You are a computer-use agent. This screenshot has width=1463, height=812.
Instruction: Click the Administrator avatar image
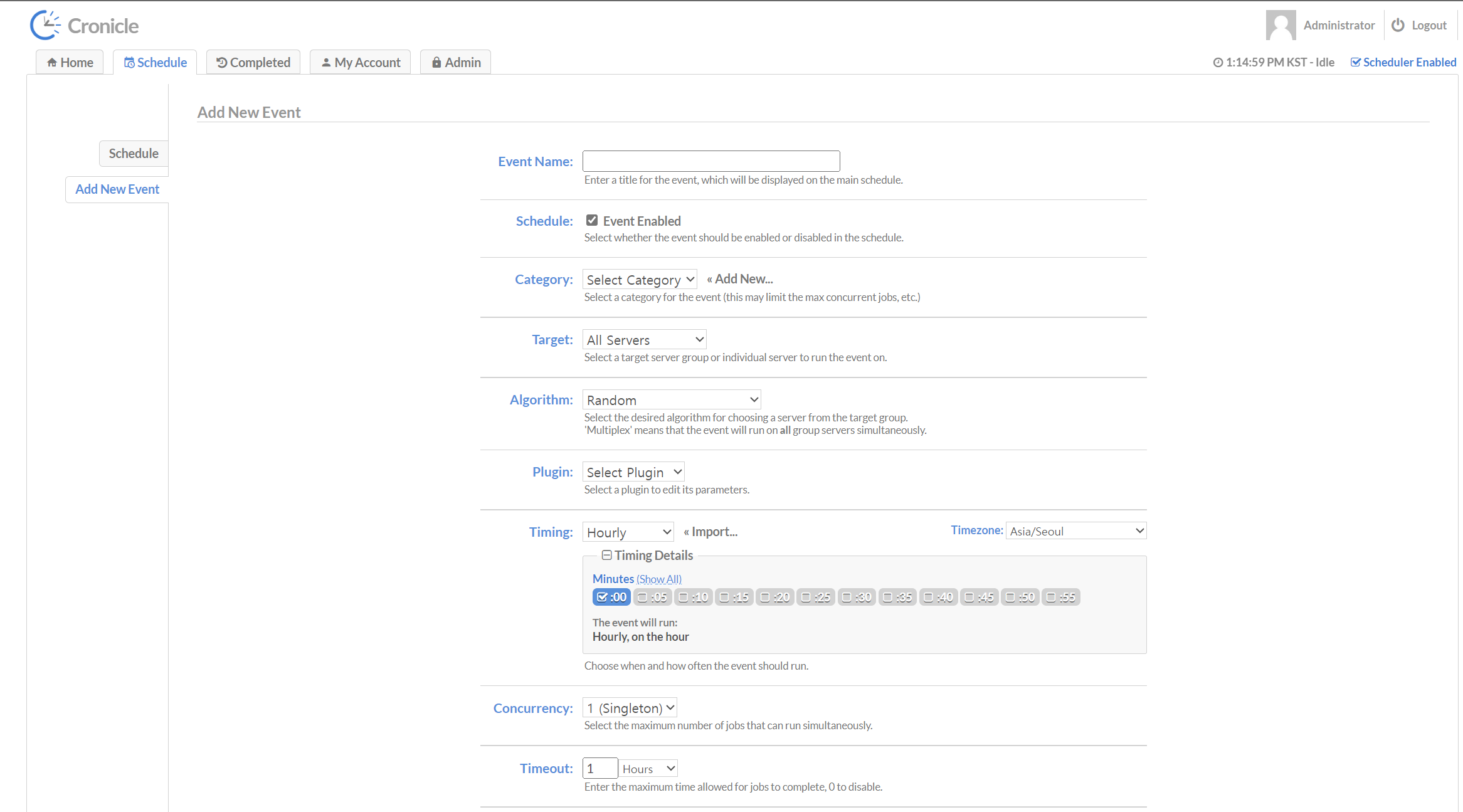(x=1281, y=25)
